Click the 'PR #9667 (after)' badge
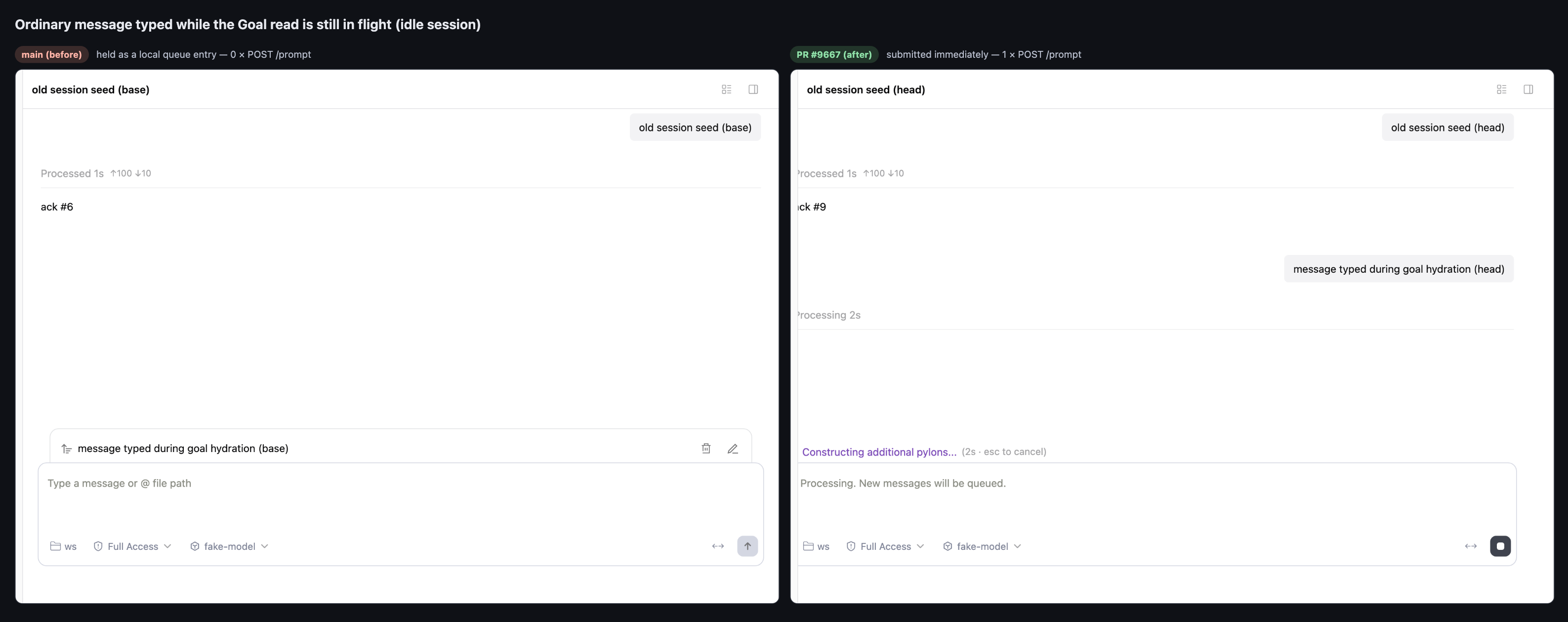Image resolution: width=1568 pixels, height=622 pixels. (x=834, y=54)
